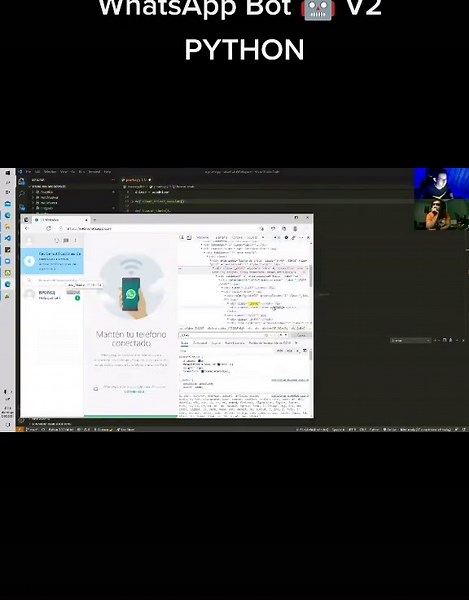Open Windows taskbar search
469x600 pixels.
[x=7, y=182]
